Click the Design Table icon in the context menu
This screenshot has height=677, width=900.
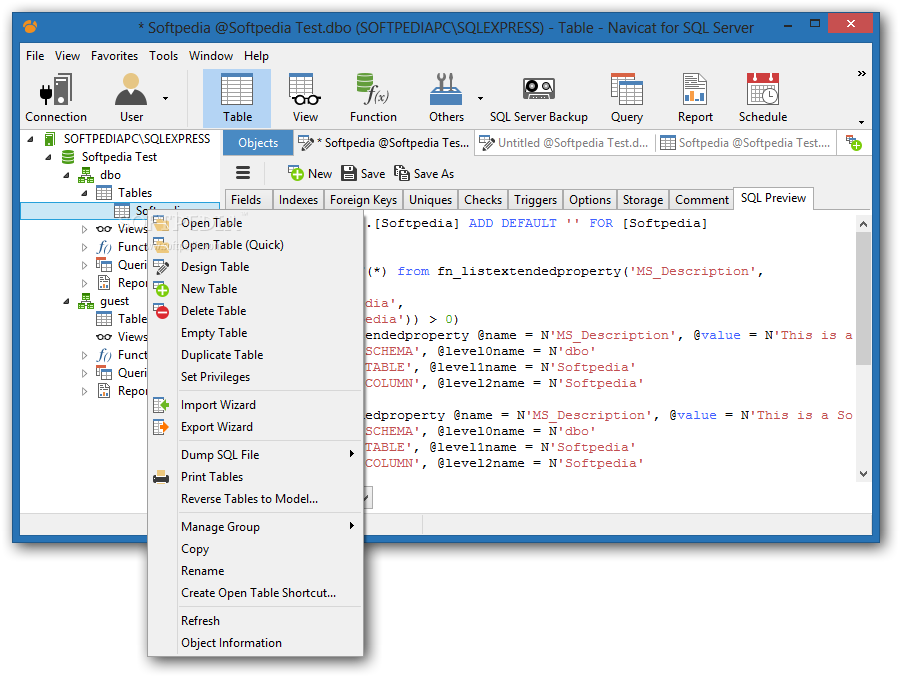point(161,266)
